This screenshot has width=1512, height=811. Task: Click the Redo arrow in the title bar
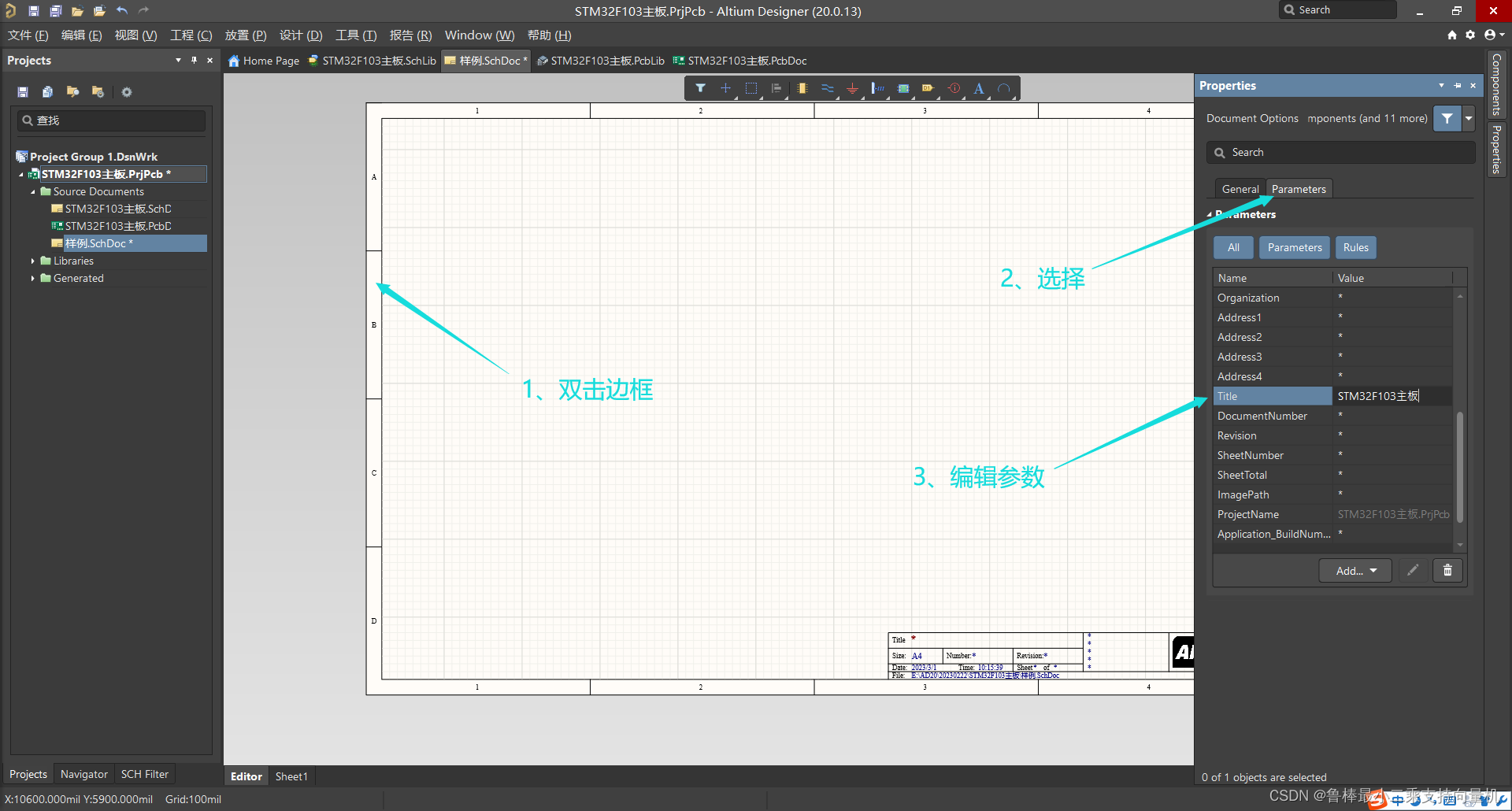click(143, 11)
